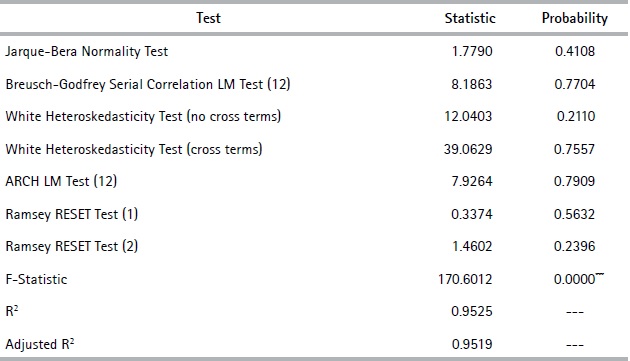630x361 pixels.
Task: Select the 'Jarque-Bera Normality Test' row label
Action: (86, 52)
